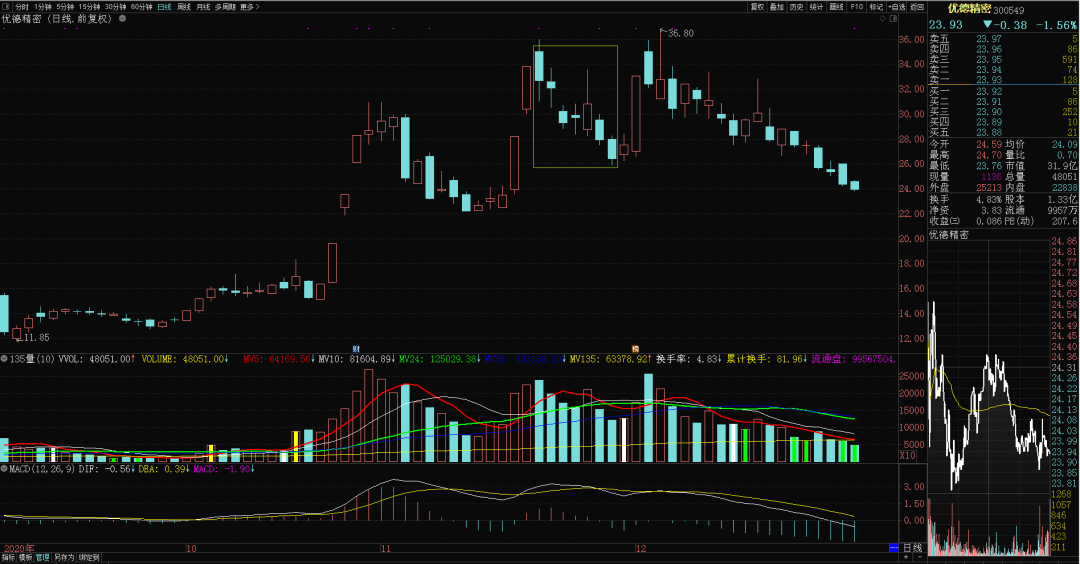Switch to 周线 weekly chart
This screenshot has width=1080, height=564.
coord(184,7)
